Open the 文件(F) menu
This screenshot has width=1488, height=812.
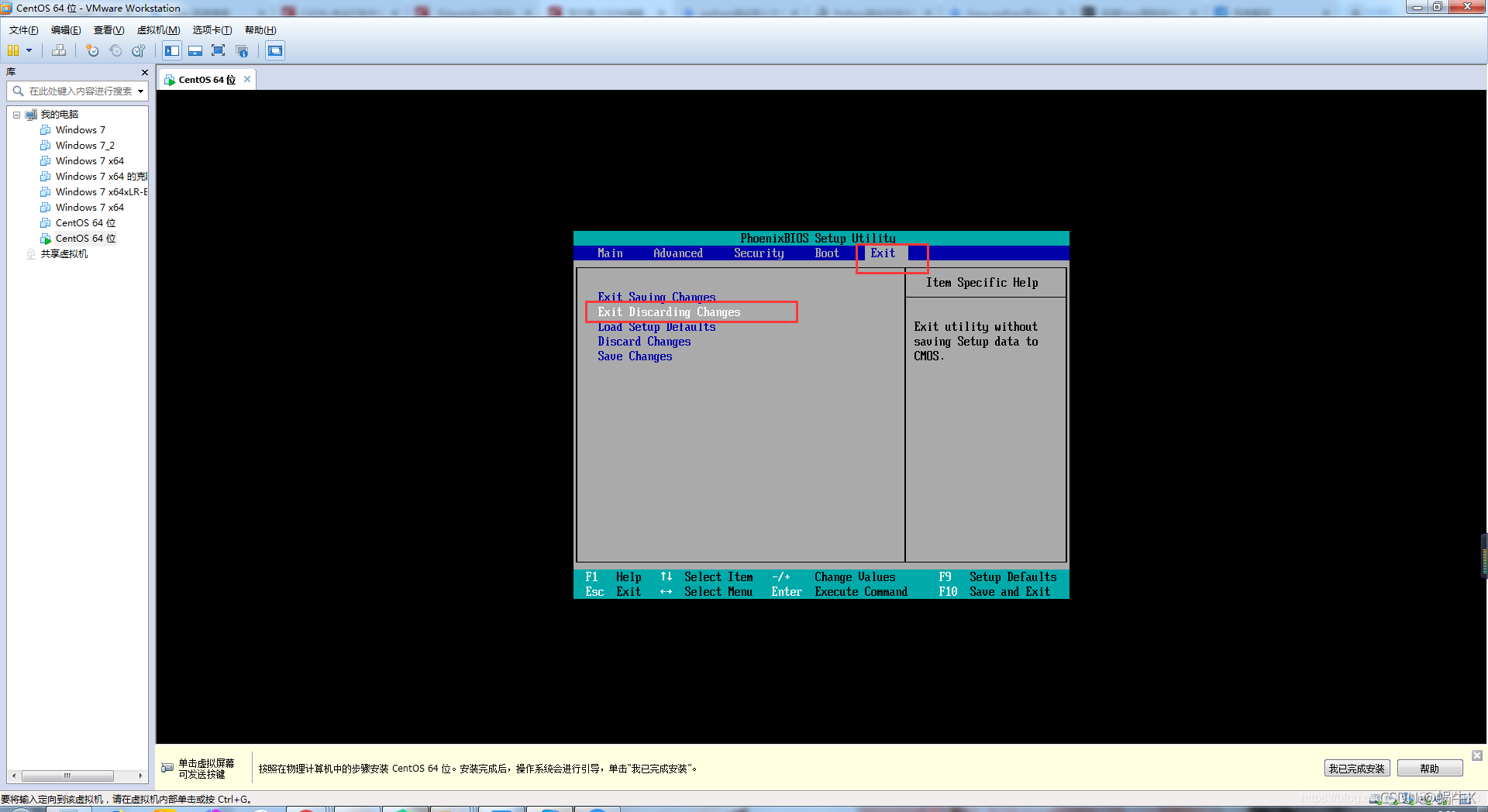(x=23, y=30)
